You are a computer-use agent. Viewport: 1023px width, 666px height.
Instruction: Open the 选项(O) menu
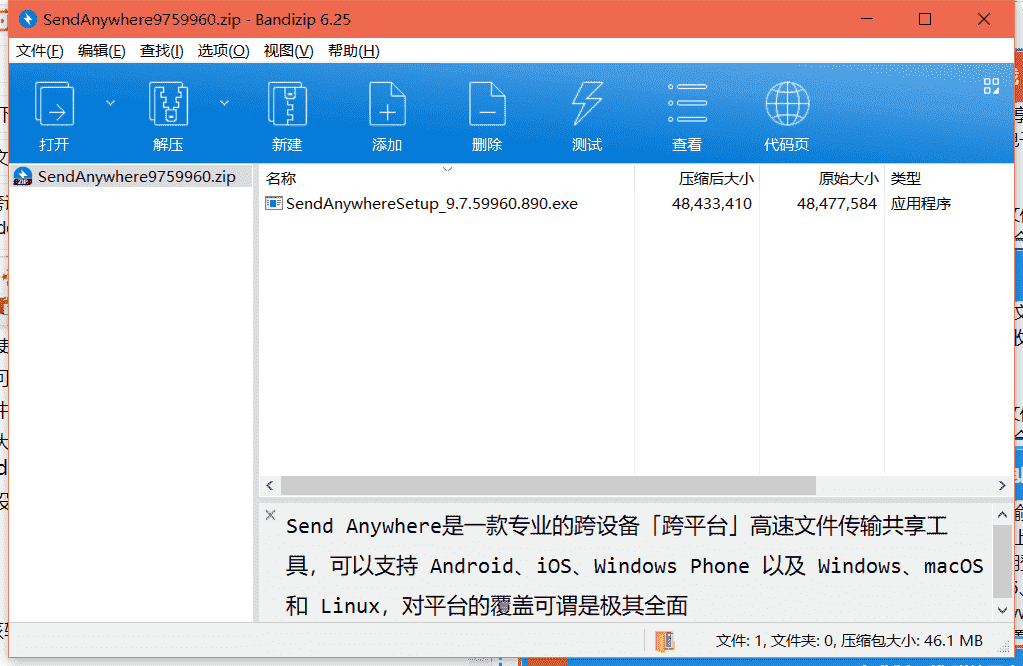tap(223, 51)
